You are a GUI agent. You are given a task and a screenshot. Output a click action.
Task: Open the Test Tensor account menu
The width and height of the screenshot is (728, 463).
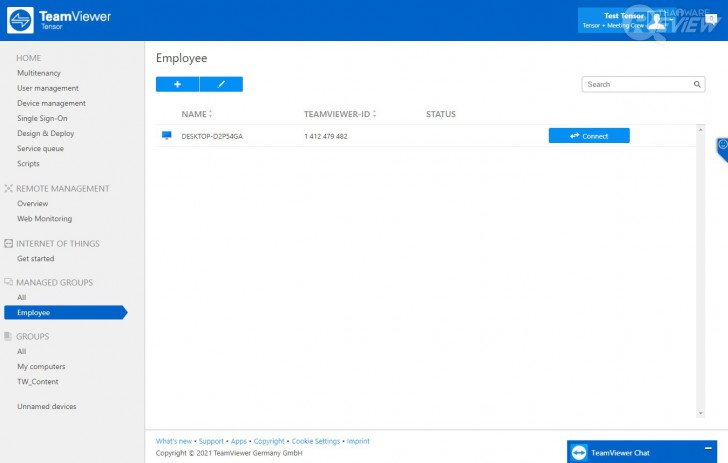[624, 20]
